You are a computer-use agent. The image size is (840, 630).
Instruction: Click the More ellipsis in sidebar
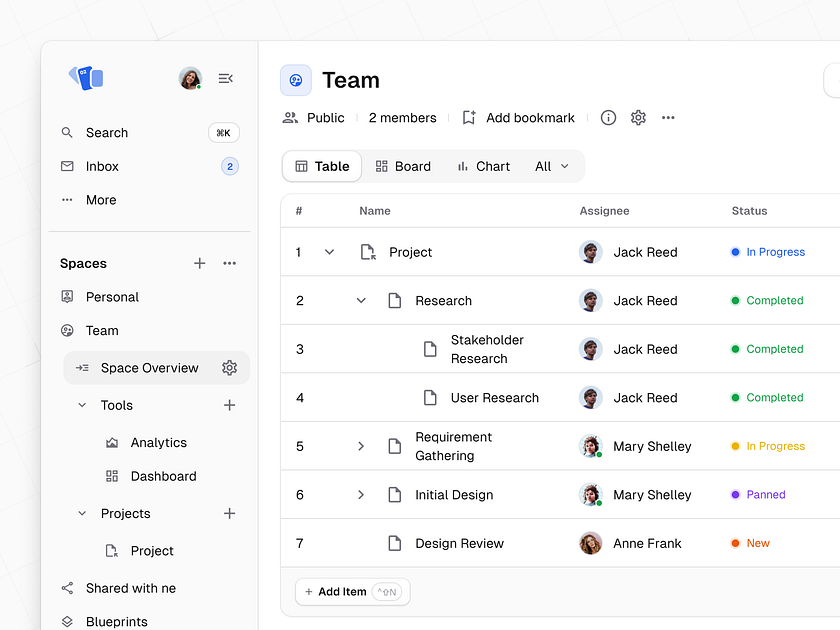[x=101, y=200]
